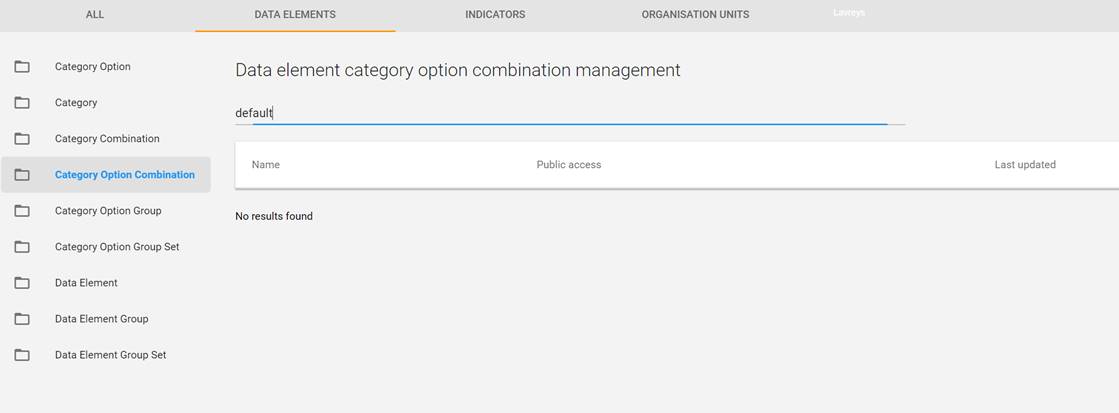Open the INDICATORS tab

495,15
